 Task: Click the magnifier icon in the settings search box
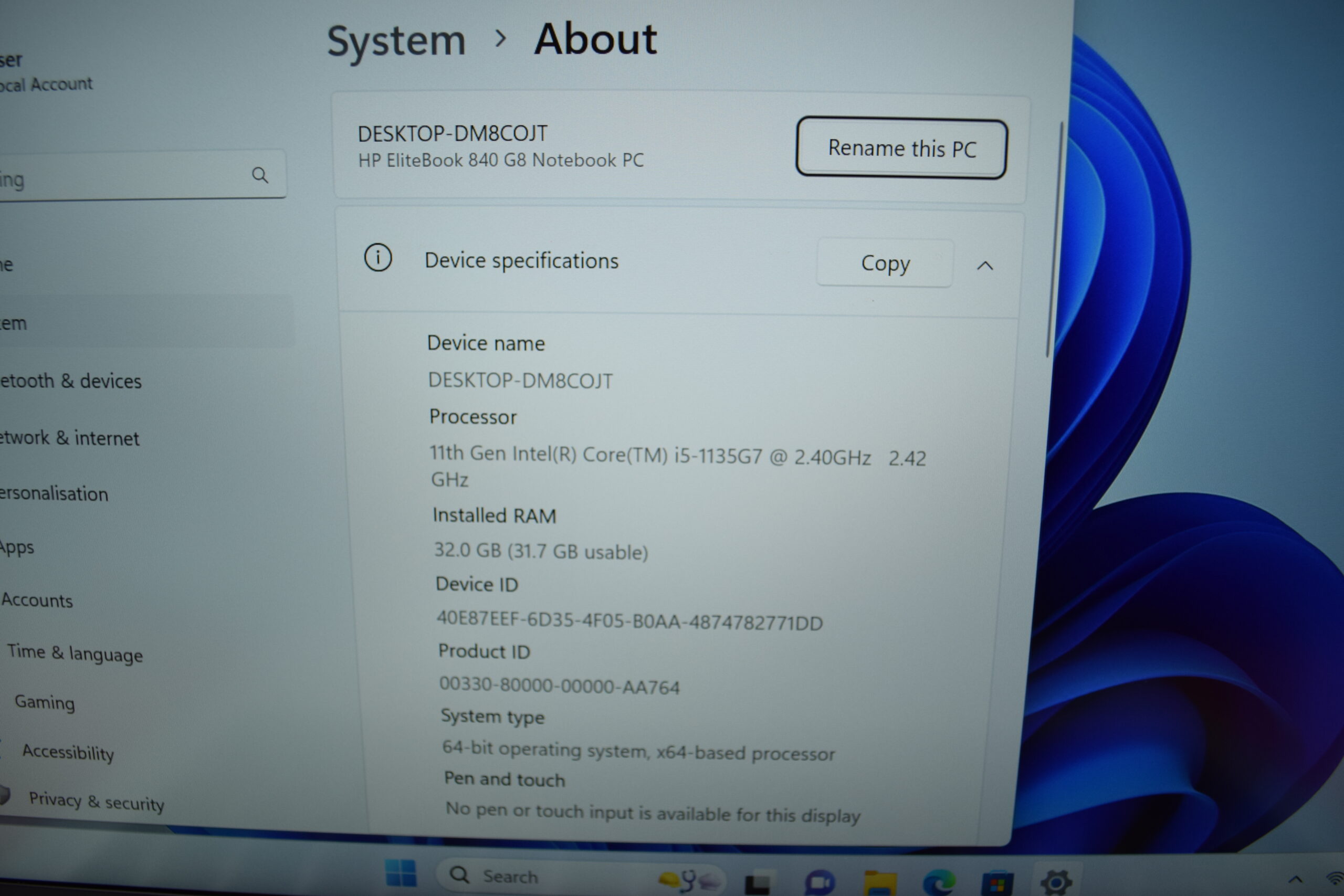[260, 175]
